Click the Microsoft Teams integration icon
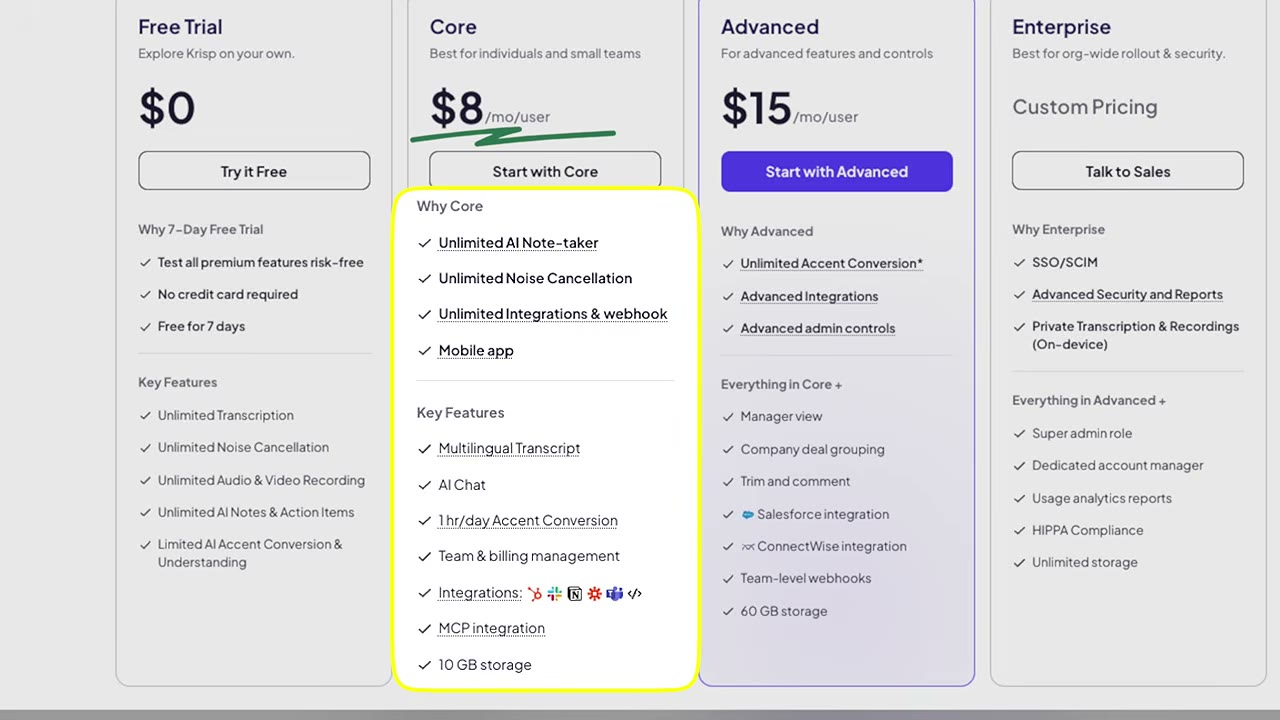This screenshot has width=1280, height=720. pyautogui.click(x=615, y=593)
